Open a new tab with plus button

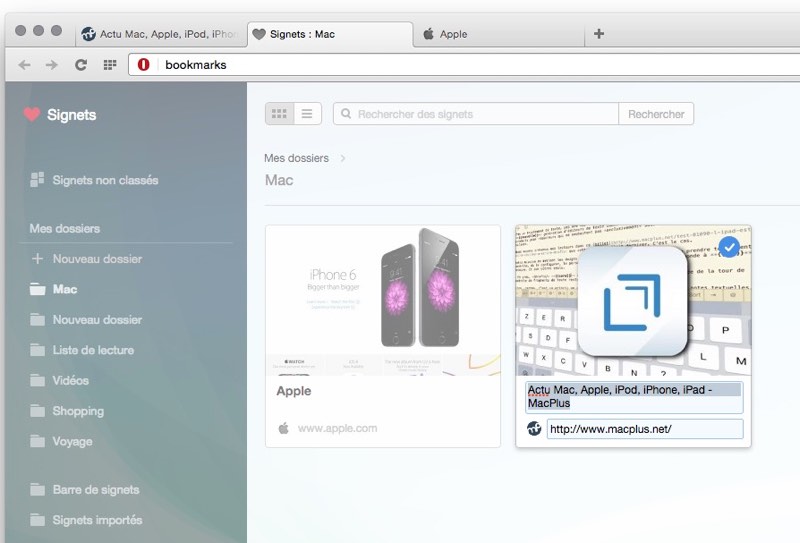coord(599,34)
